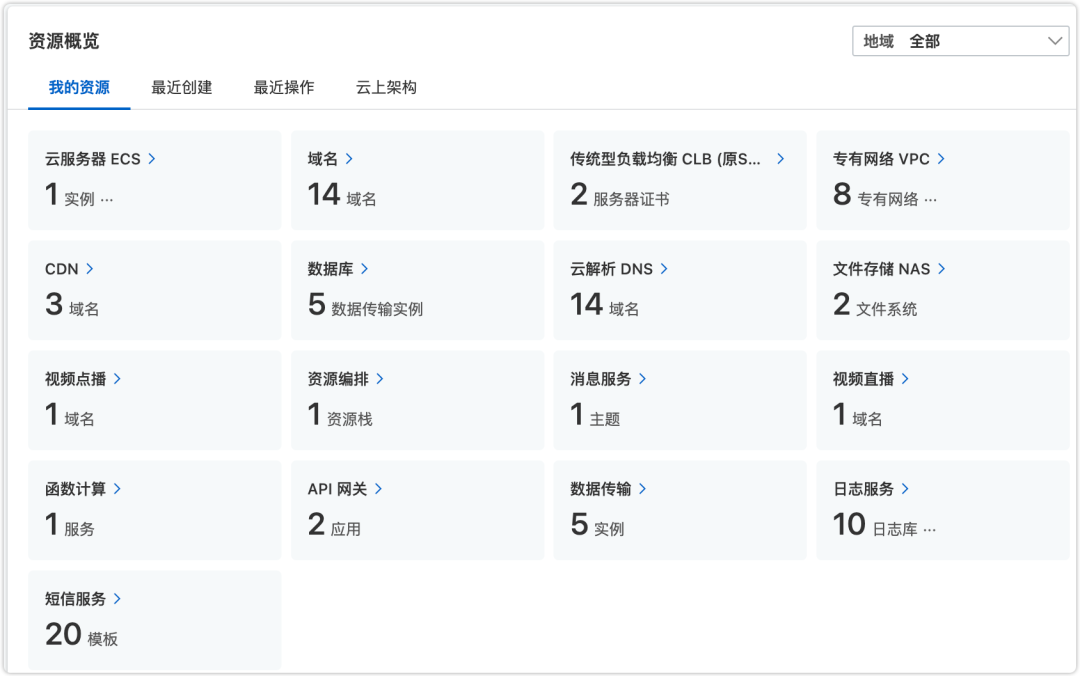Open the 地域 全部 region dropdown
The image size is (1080, 676).
point(960,41)
